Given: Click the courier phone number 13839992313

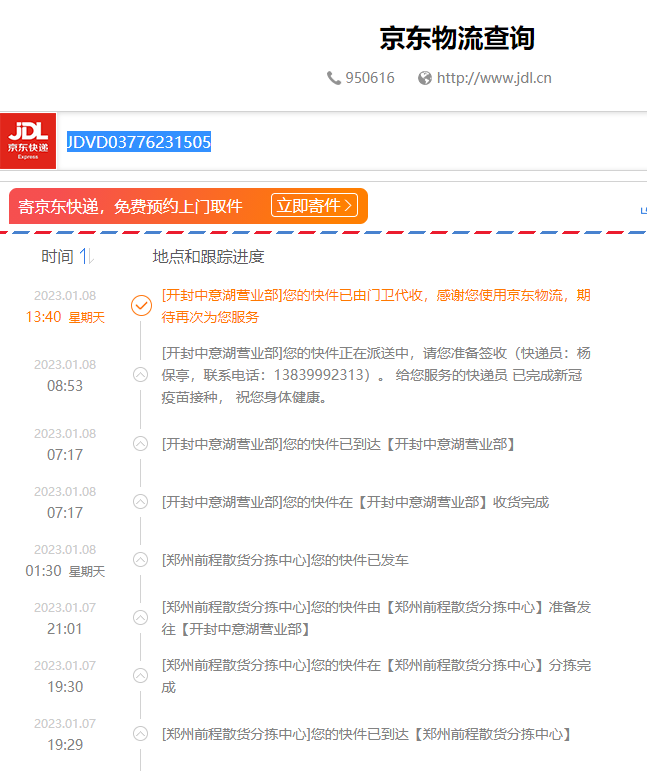Looking at the screenshot, I should tap(319, 375).
